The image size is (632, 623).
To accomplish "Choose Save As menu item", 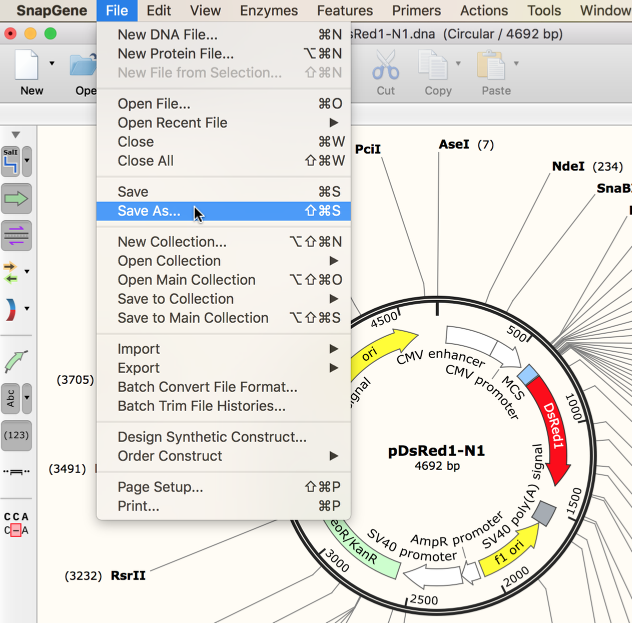I will (224, 211).
